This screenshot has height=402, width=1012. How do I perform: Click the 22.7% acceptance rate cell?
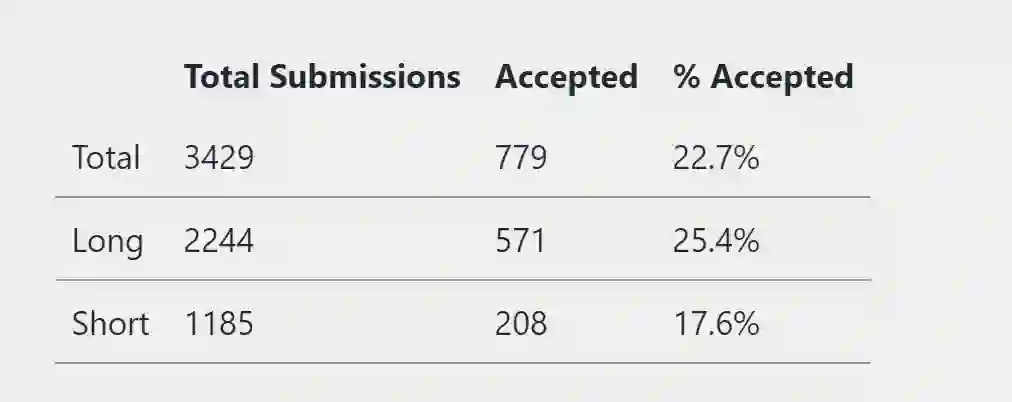pyautogui.click(x=716, y=158)
